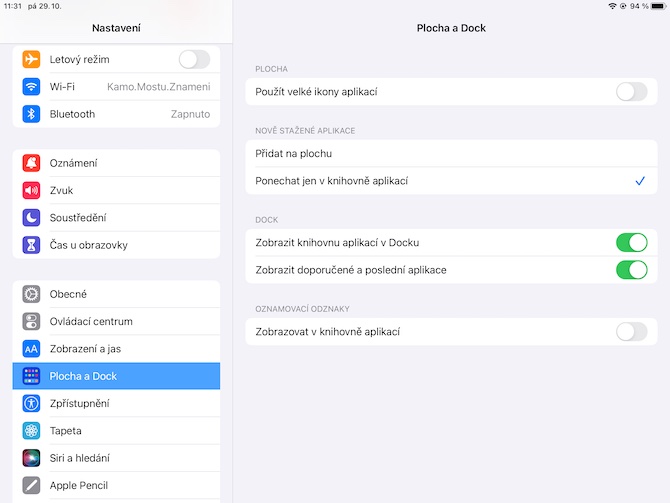This screenshot has width=670, height=503.
Task: Toggle Letový režim switch
Action: tap(193, 60)
